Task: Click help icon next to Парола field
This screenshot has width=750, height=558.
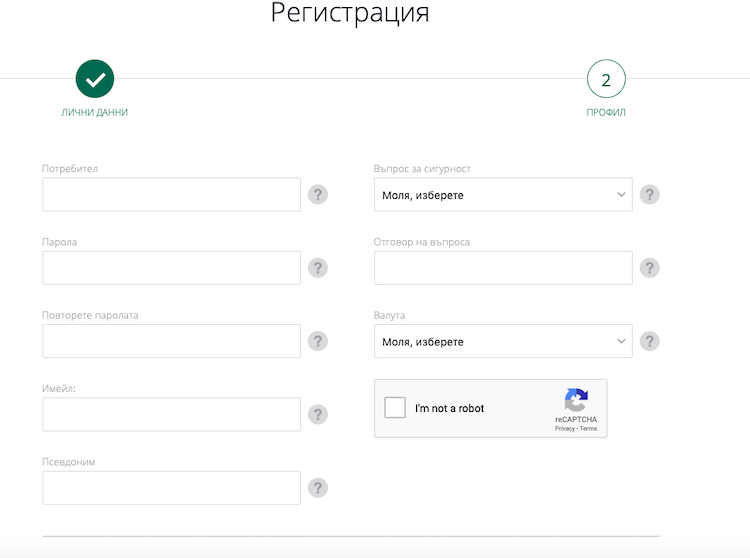Action: (318, 268)
